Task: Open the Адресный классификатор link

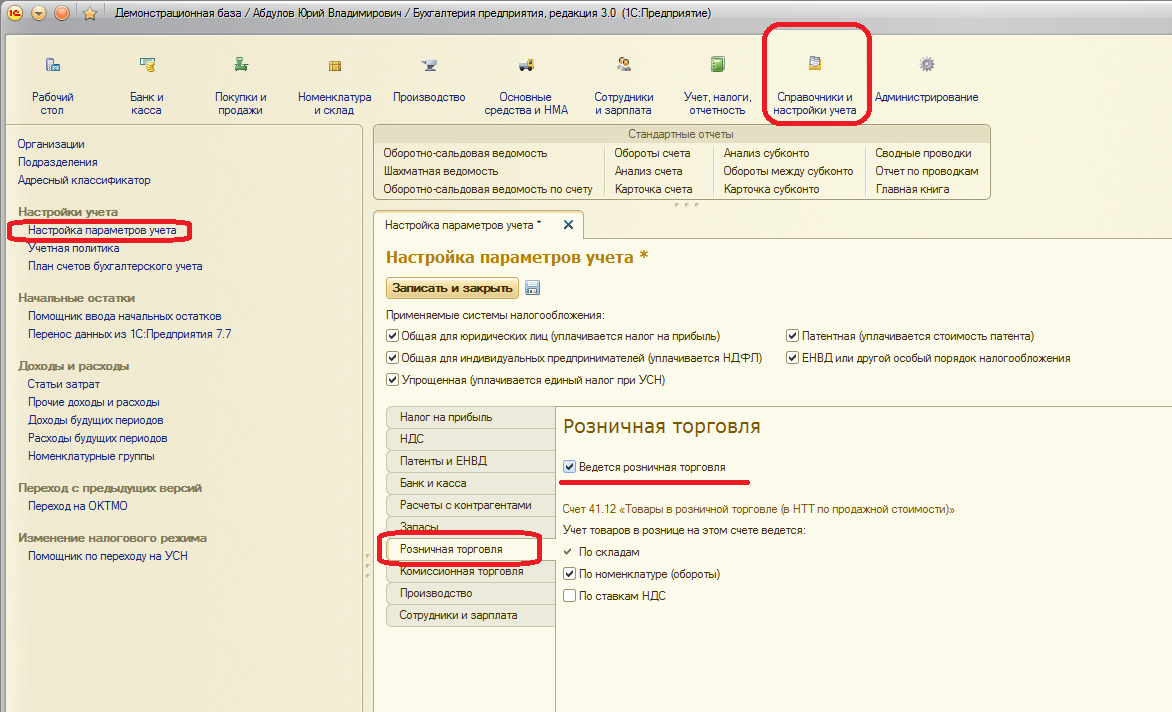Action: (84, 180)
